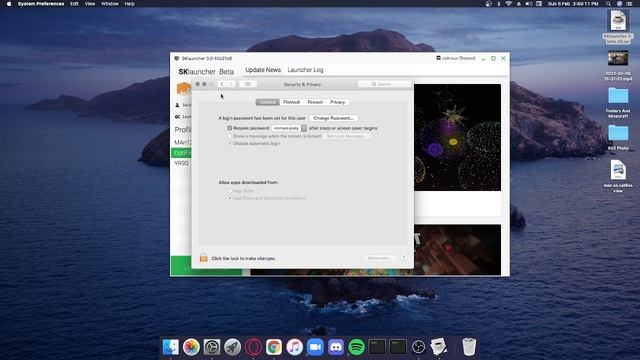Switch to the FileVault tab

tap(291, 102)
